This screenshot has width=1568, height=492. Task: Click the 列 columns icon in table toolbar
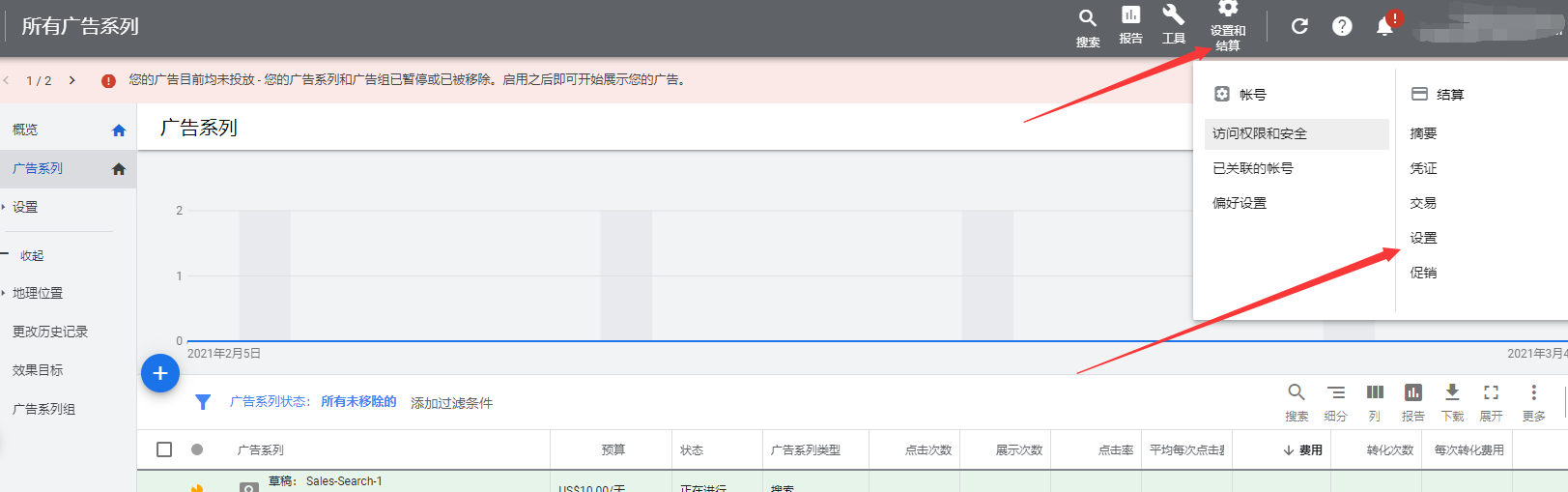1374,392
